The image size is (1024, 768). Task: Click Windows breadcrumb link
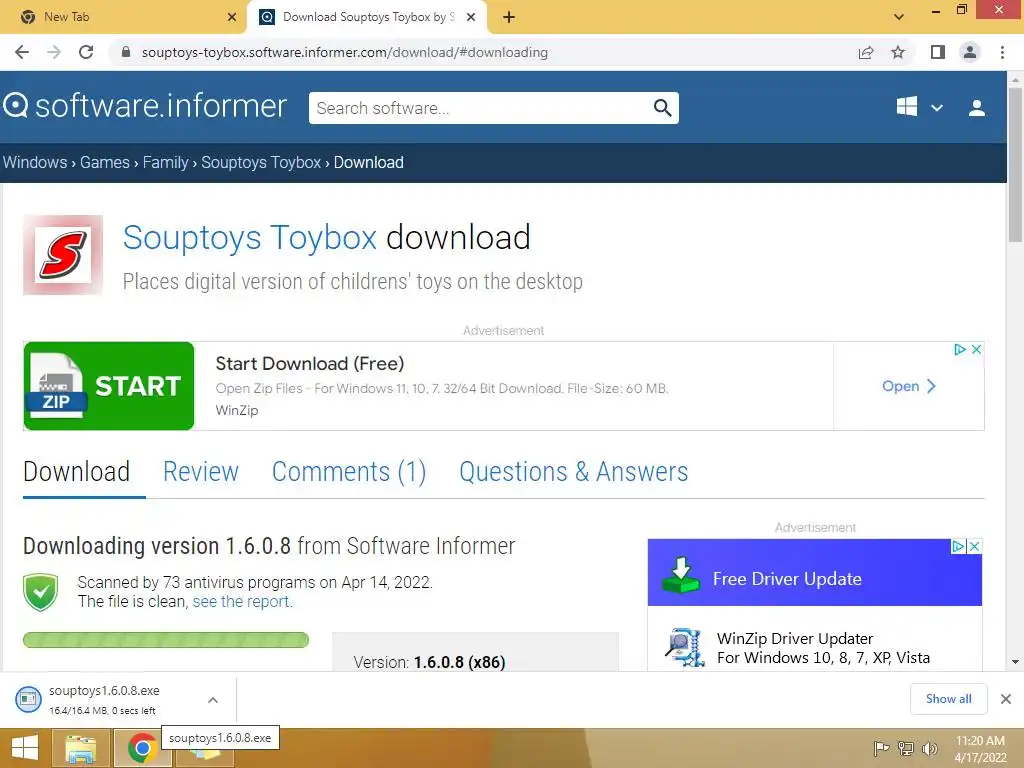coord(35,163)
